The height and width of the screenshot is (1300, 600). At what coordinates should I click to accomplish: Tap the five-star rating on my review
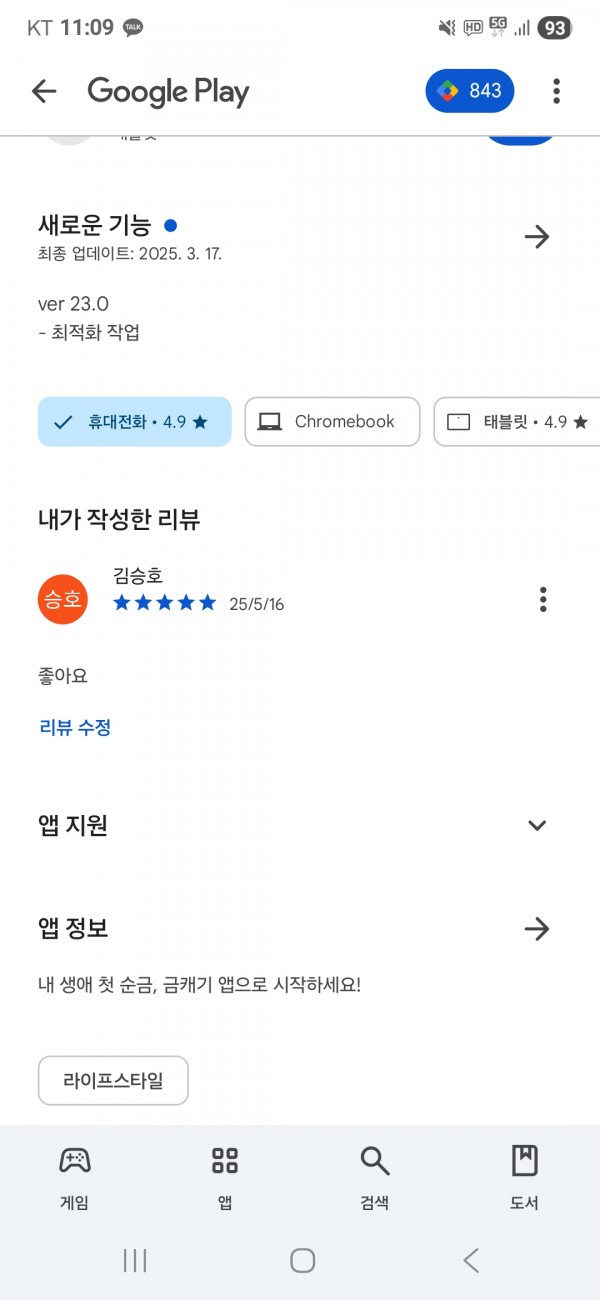165,603
